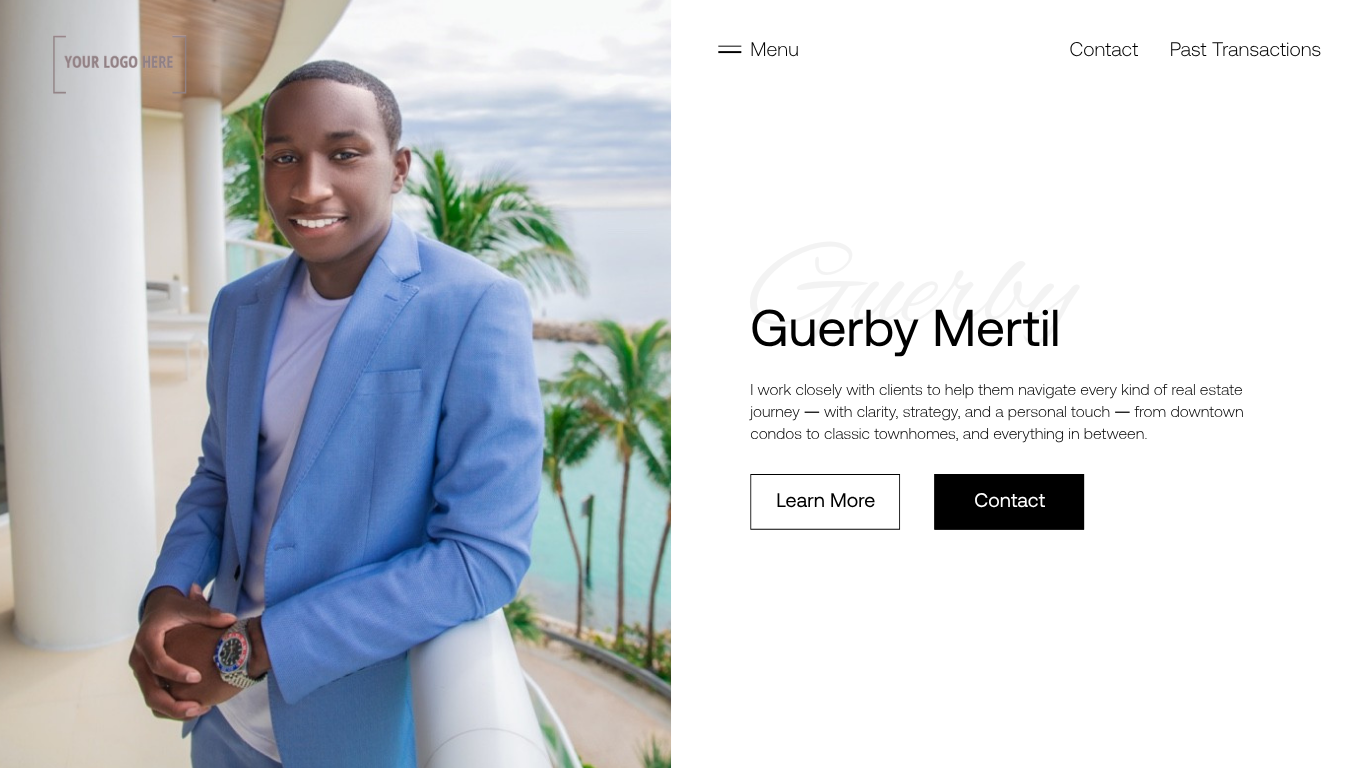The width and height of the screenshot is (1366, 768).
Task: Click the outlined Learn More button
Action: point(825,502)
